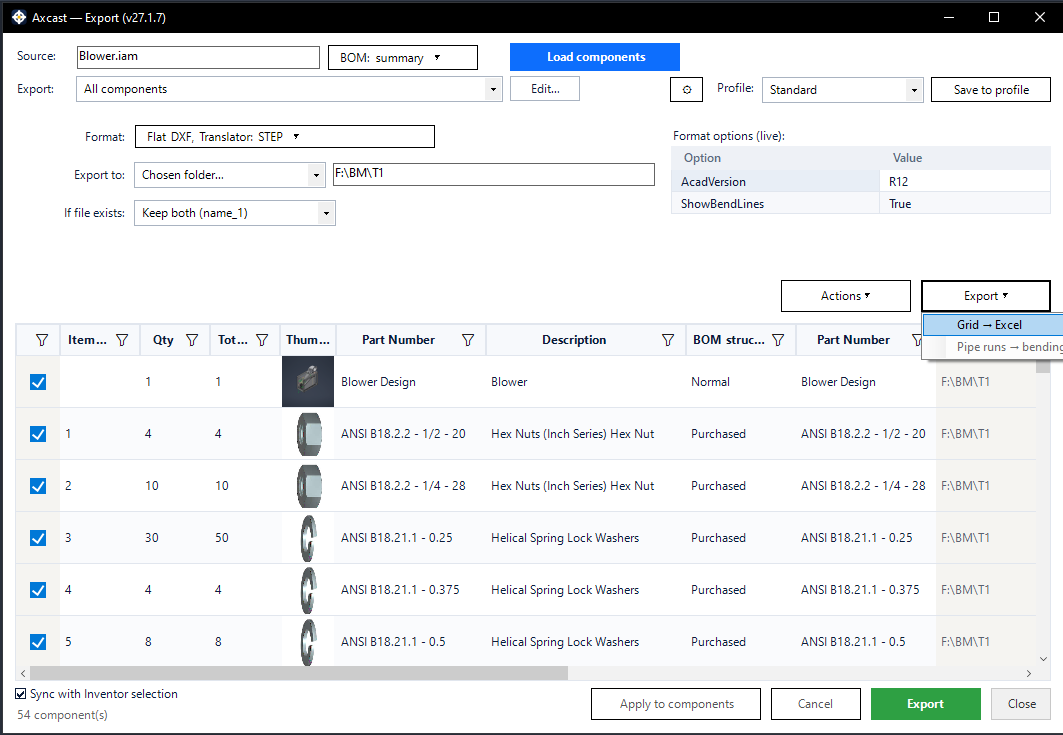Viewport: 1063px width, 735px height.
Task: Click the R12 value cell
Action: [965, 182]
